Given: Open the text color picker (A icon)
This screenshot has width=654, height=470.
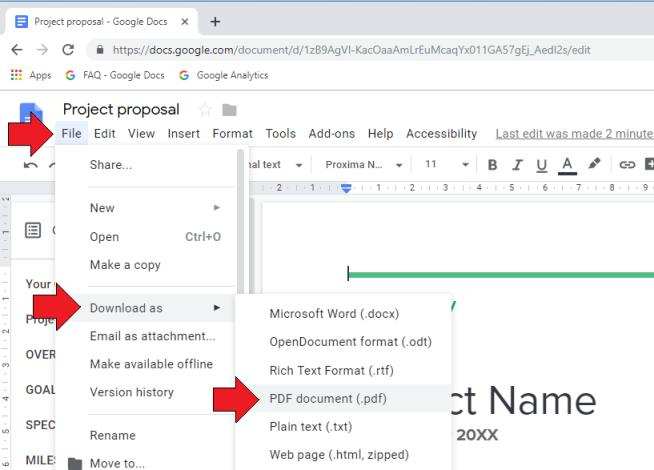Looking at the screenshot, I should [567, 165].
